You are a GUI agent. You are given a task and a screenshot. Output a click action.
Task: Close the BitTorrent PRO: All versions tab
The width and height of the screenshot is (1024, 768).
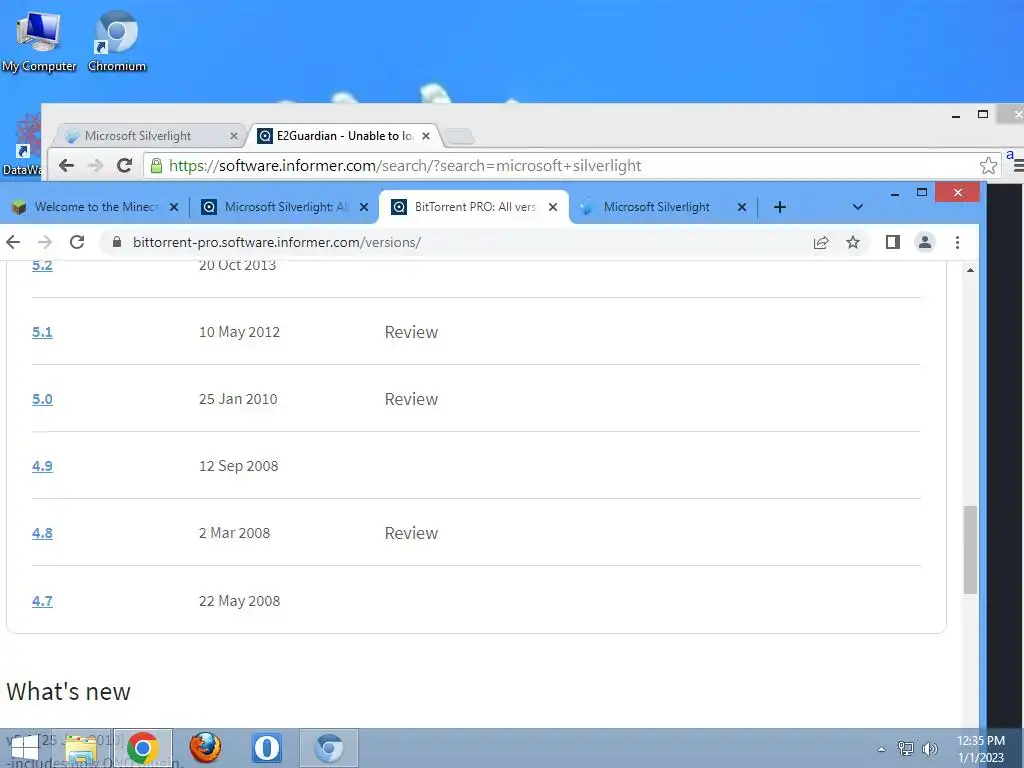click(x=552, y=207)
